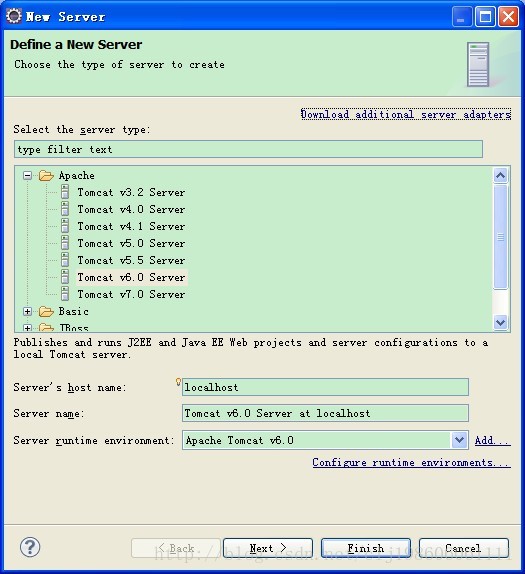Viewport: 525px width, 574px height.
Task: Click the Finish button
Action: [366, 548]
